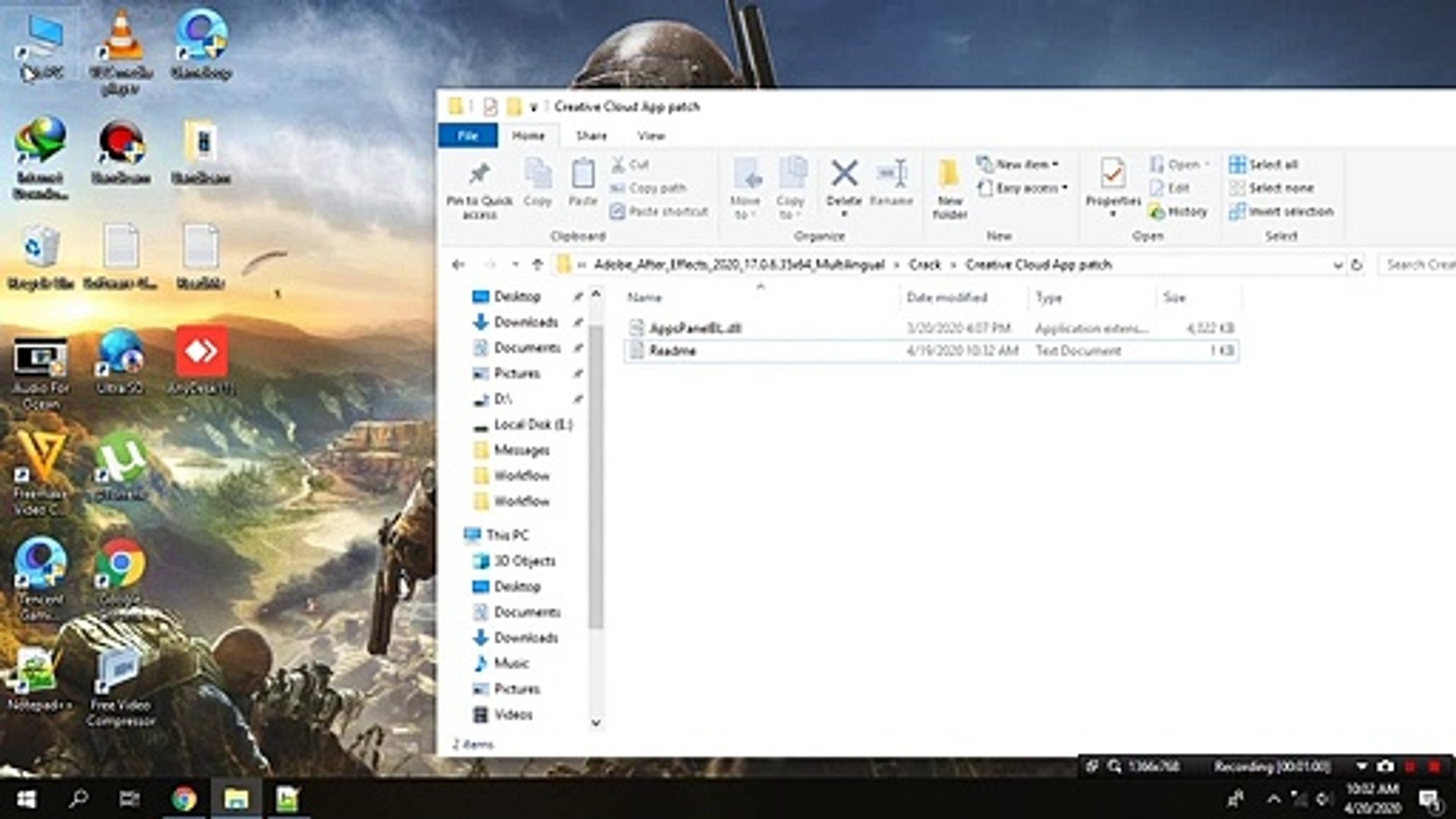
Task: Click the Search box in Explorer
Action: point(1418,264)
